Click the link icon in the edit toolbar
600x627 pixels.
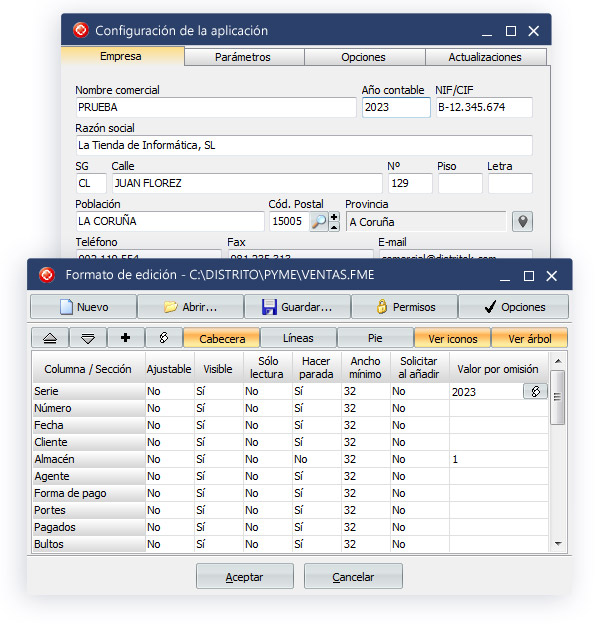164,338
